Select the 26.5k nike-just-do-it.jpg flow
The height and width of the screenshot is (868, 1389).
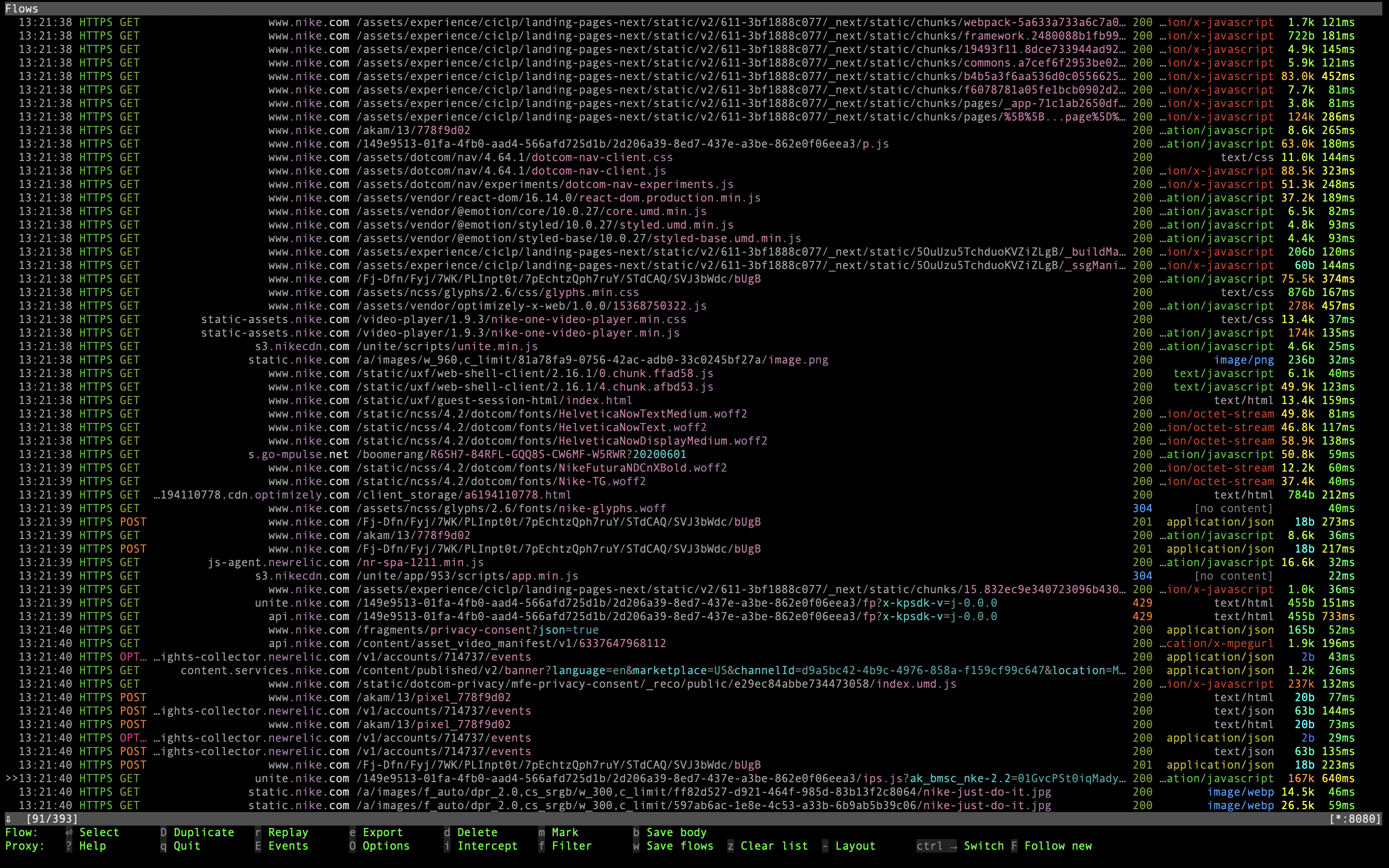(694, 805)
